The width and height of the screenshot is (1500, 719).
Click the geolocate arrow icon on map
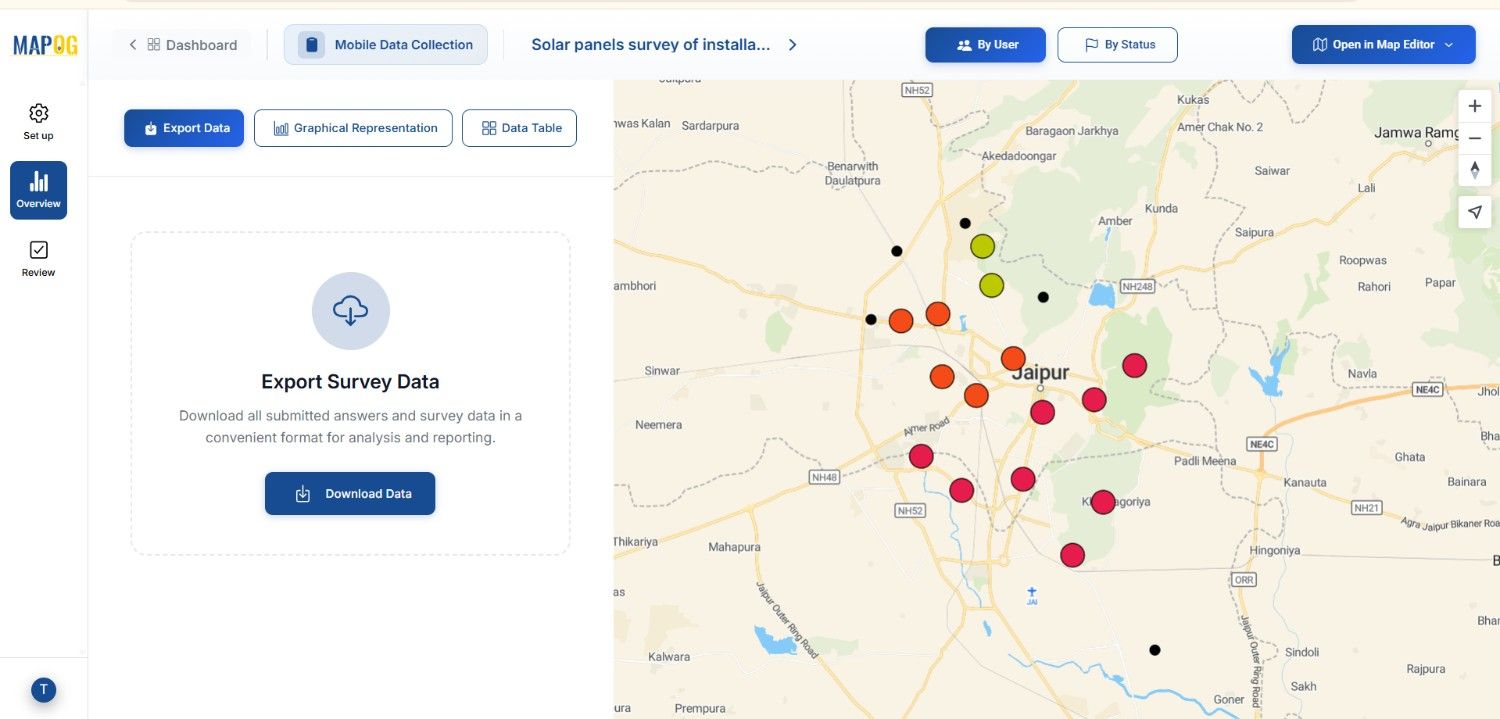point(1474,212)
